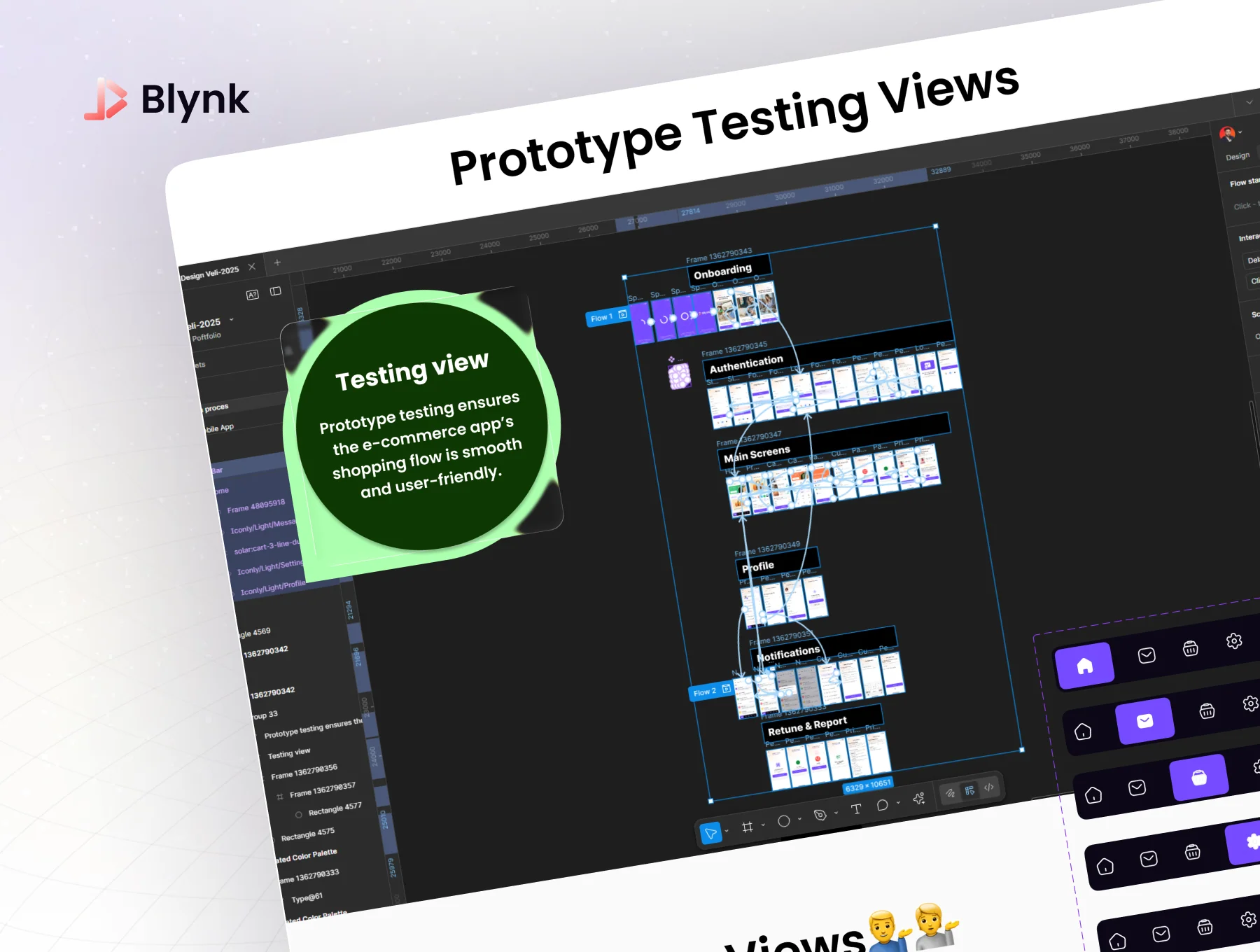
Task: Click the settings gear in first nav bar
Action: click(1234, 640)
